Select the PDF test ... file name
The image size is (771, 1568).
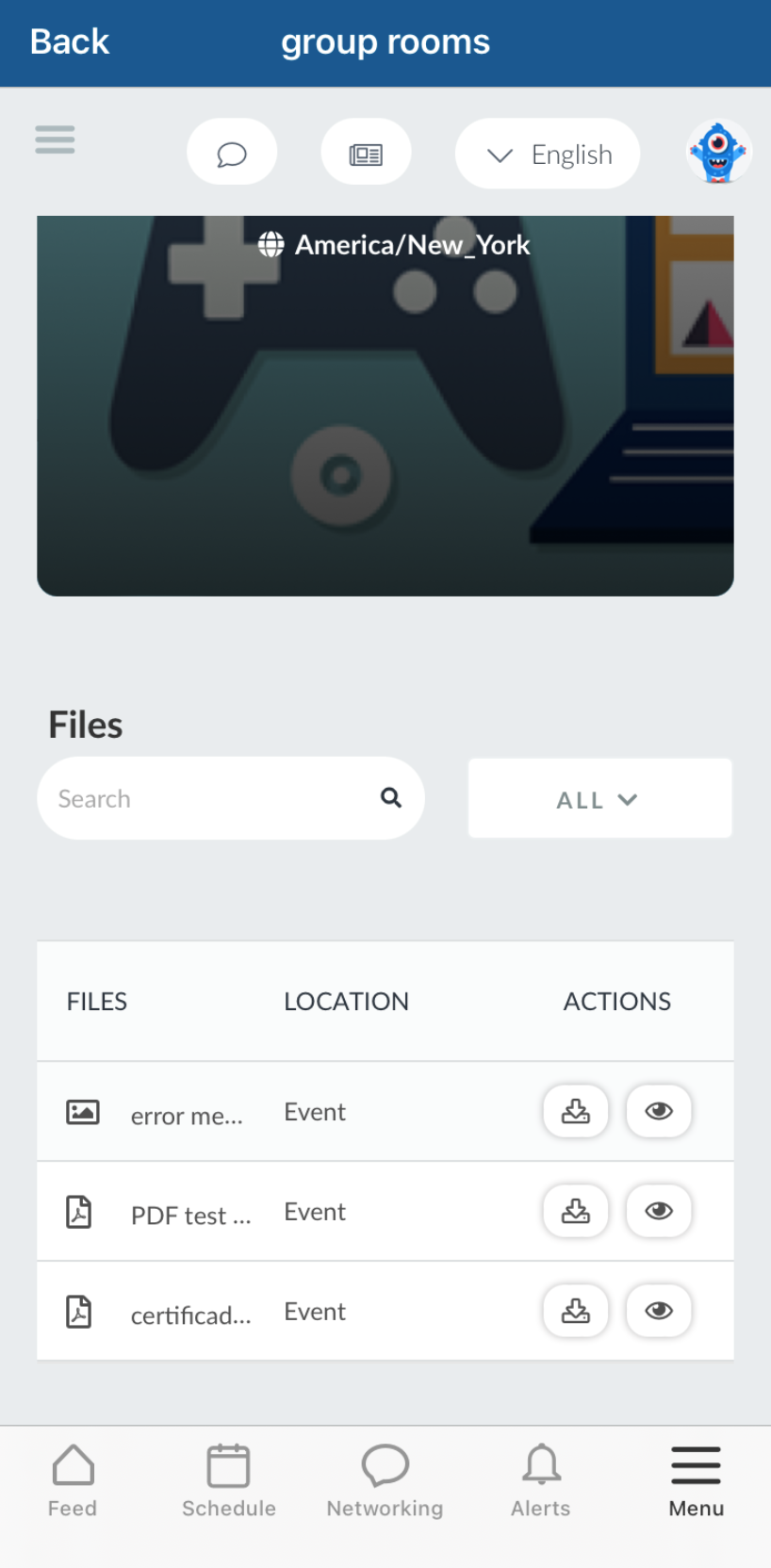pos(191,1216)
